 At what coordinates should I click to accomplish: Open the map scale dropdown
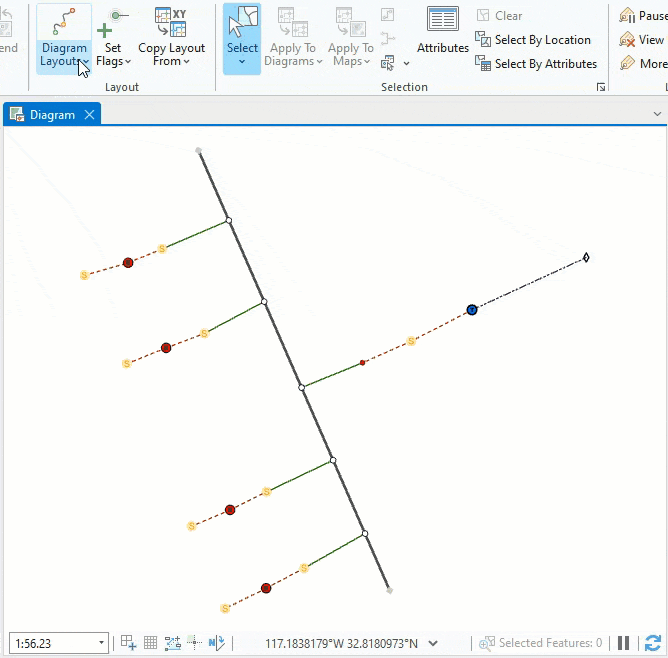101,643
